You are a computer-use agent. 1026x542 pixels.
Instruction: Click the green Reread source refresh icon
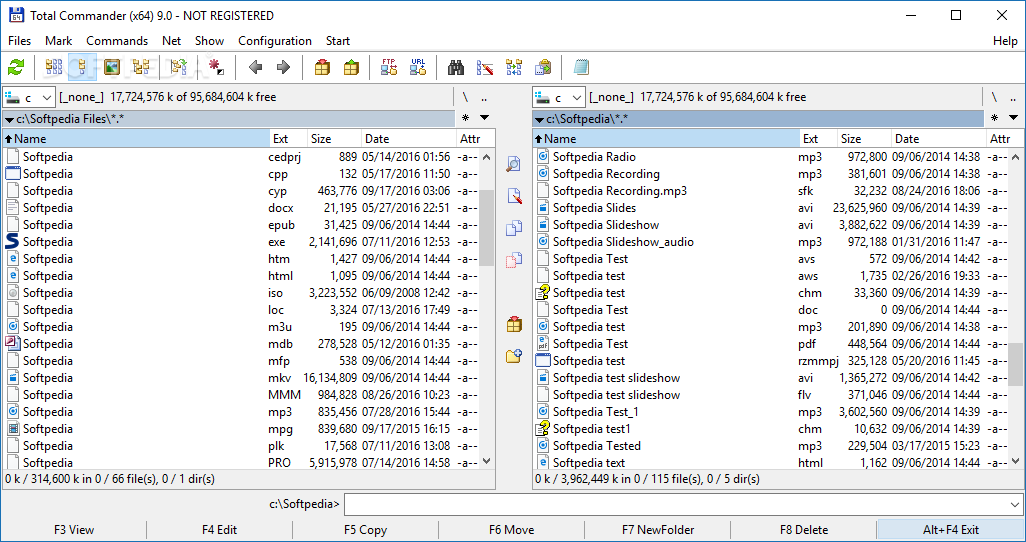16,67
